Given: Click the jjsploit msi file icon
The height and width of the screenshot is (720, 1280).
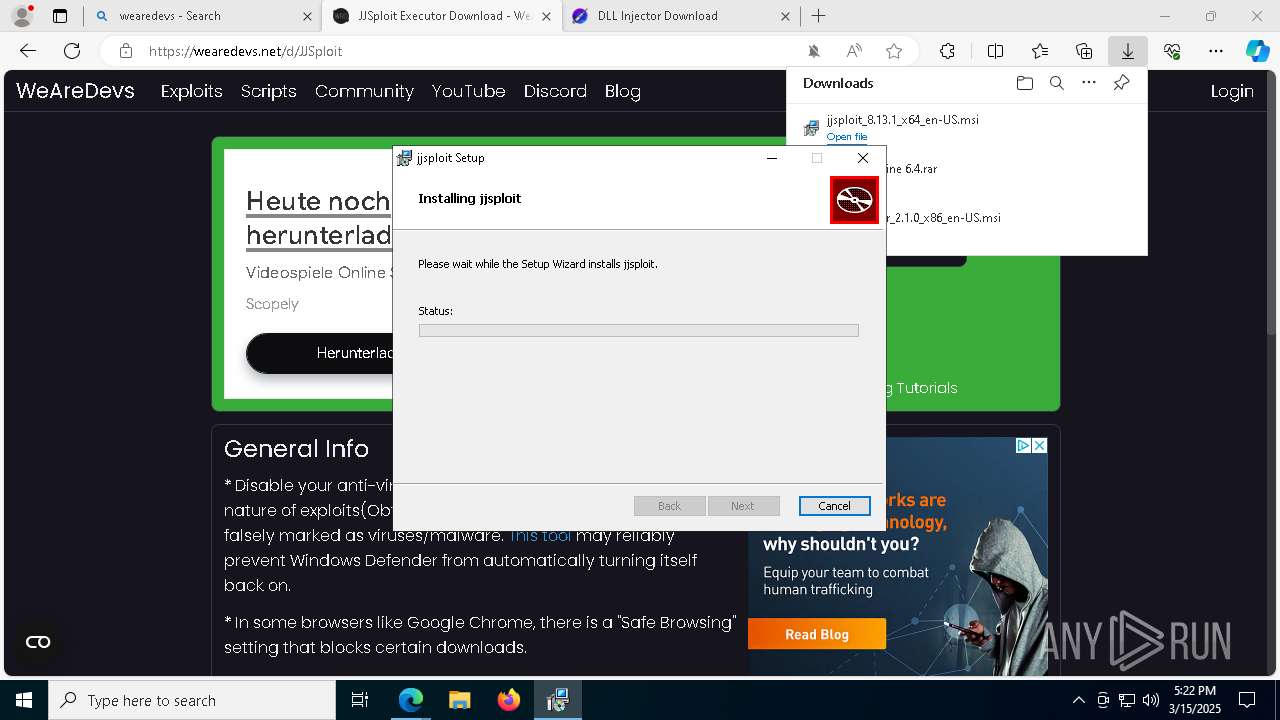Looking at the screenshot, I should click(x=811, y=128).
